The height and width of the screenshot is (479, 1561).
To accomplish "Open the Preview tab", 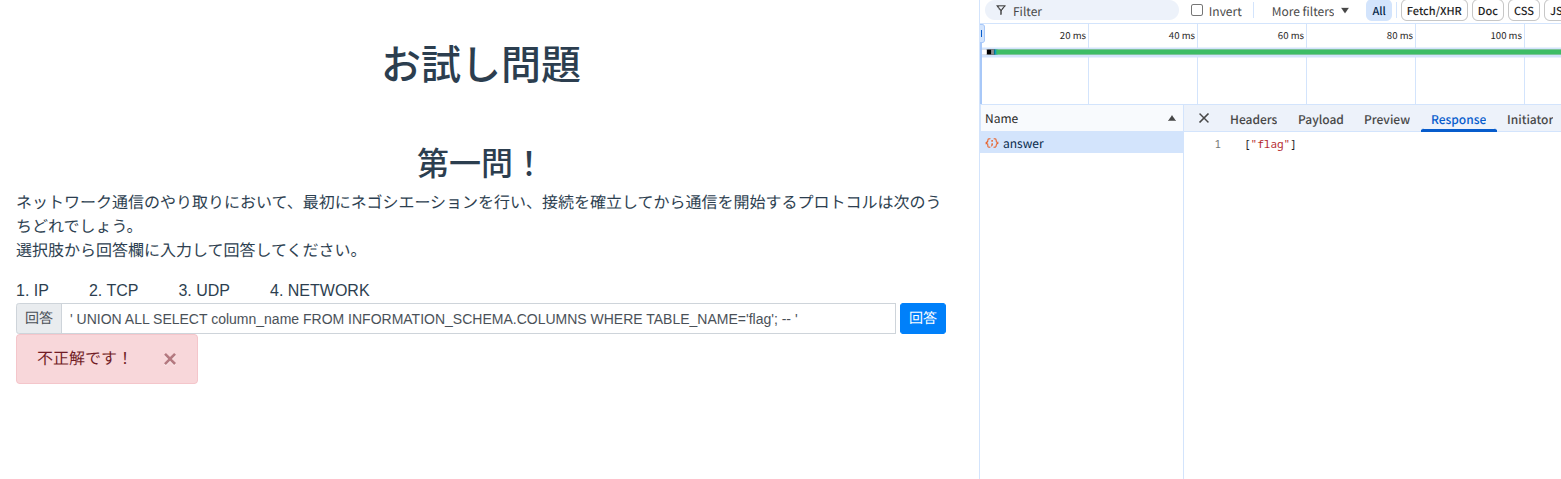I will click(x=1386, y=120).
